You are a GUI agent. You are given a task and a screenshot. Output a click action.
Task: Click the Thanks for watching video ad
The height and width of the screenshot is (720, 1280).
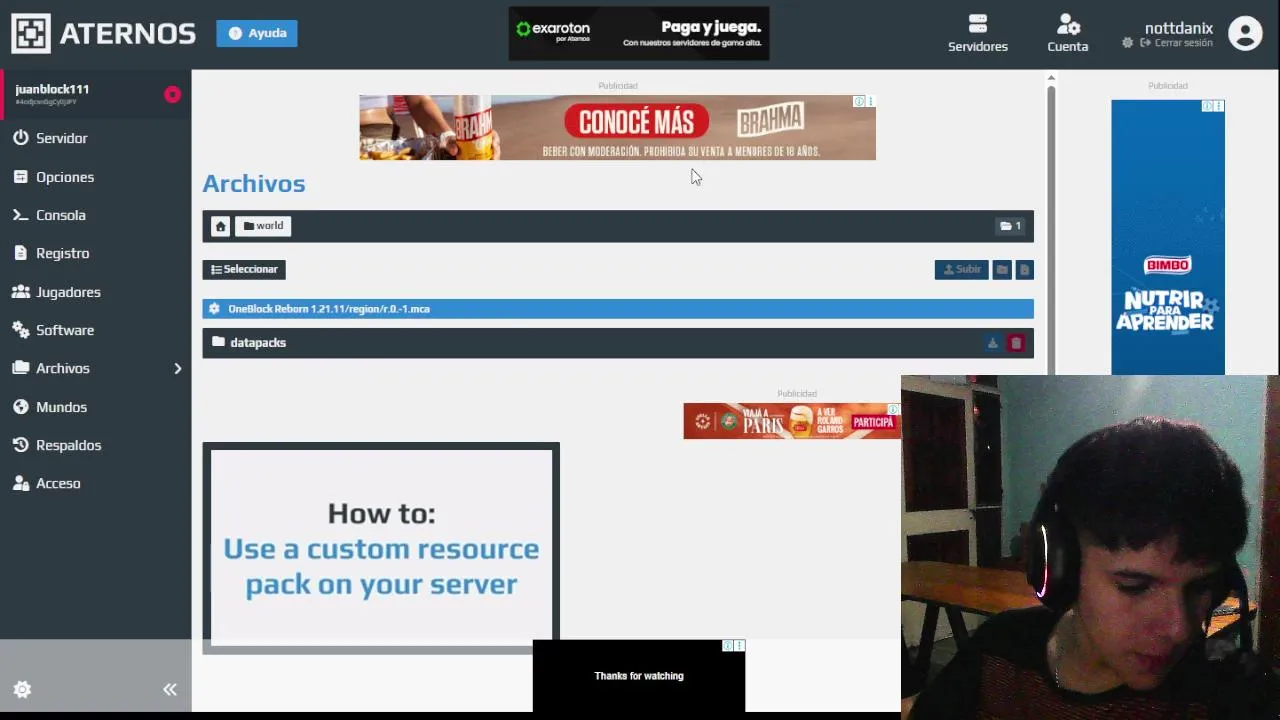tap(639, 676)
